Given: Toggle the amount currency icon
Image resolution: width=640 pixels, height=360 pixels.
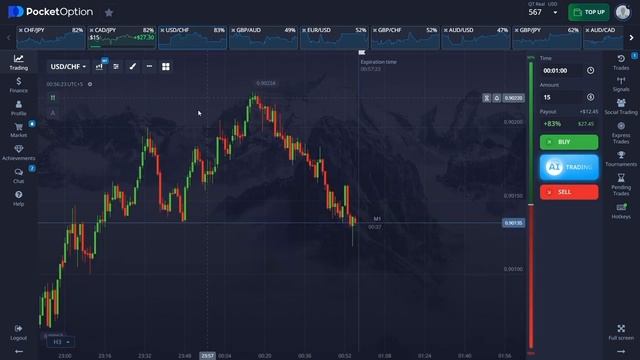Looking at the screenshot, I should pos(590,97).
